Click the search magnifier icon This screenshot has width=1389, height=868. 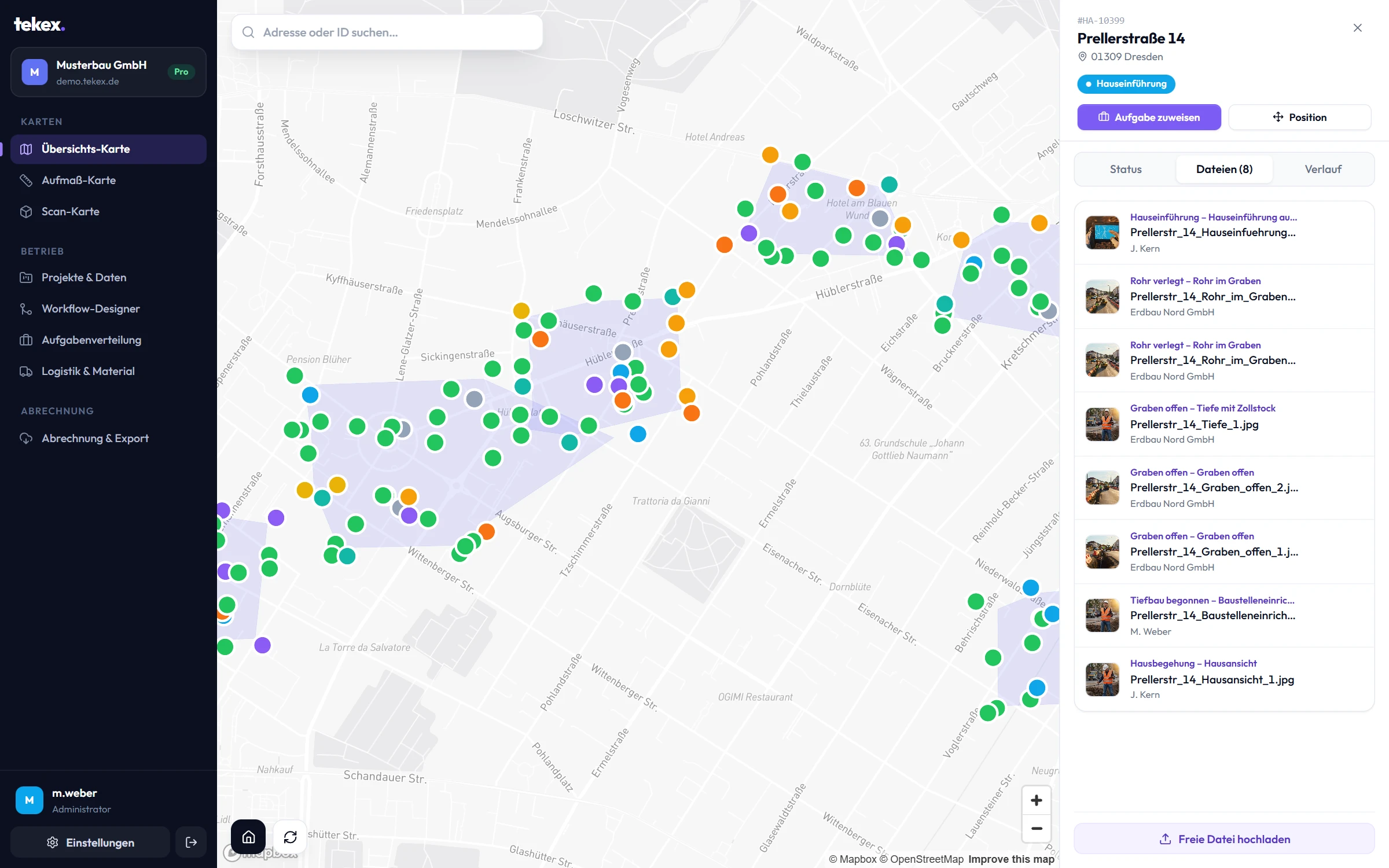tap(248, 32)
